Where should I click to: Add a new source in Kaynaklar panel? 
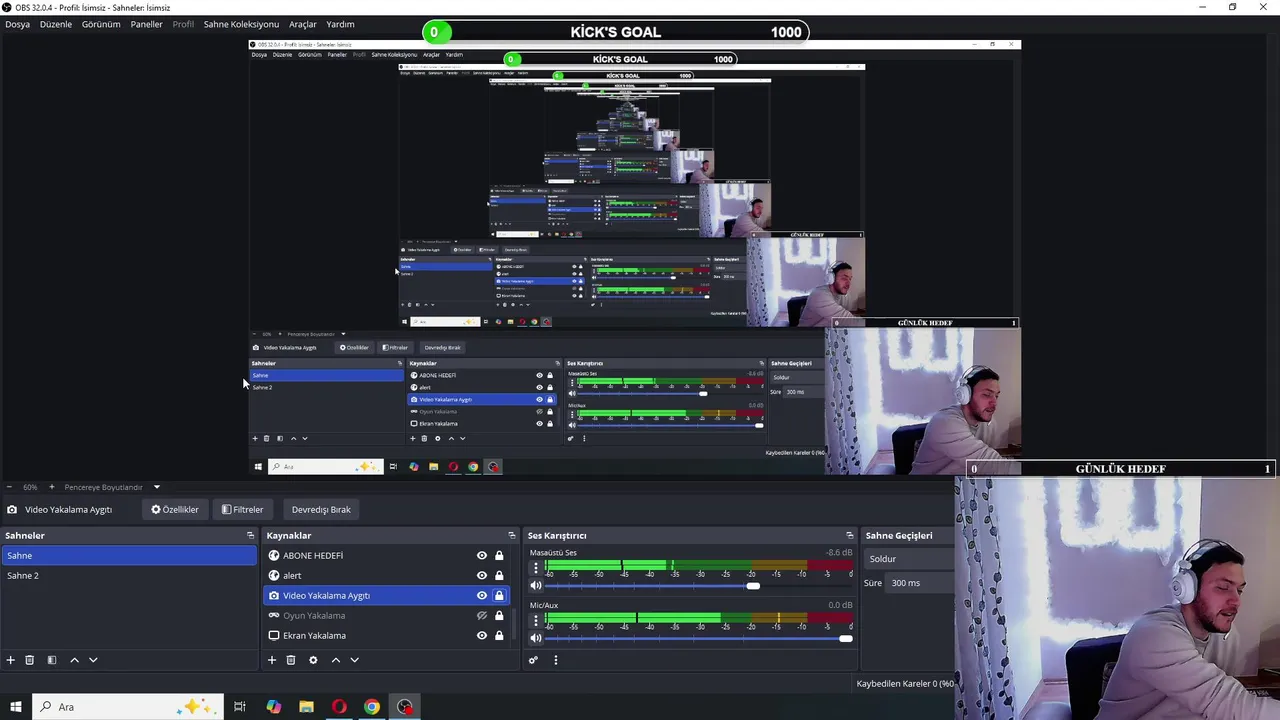tap(271, 660)
